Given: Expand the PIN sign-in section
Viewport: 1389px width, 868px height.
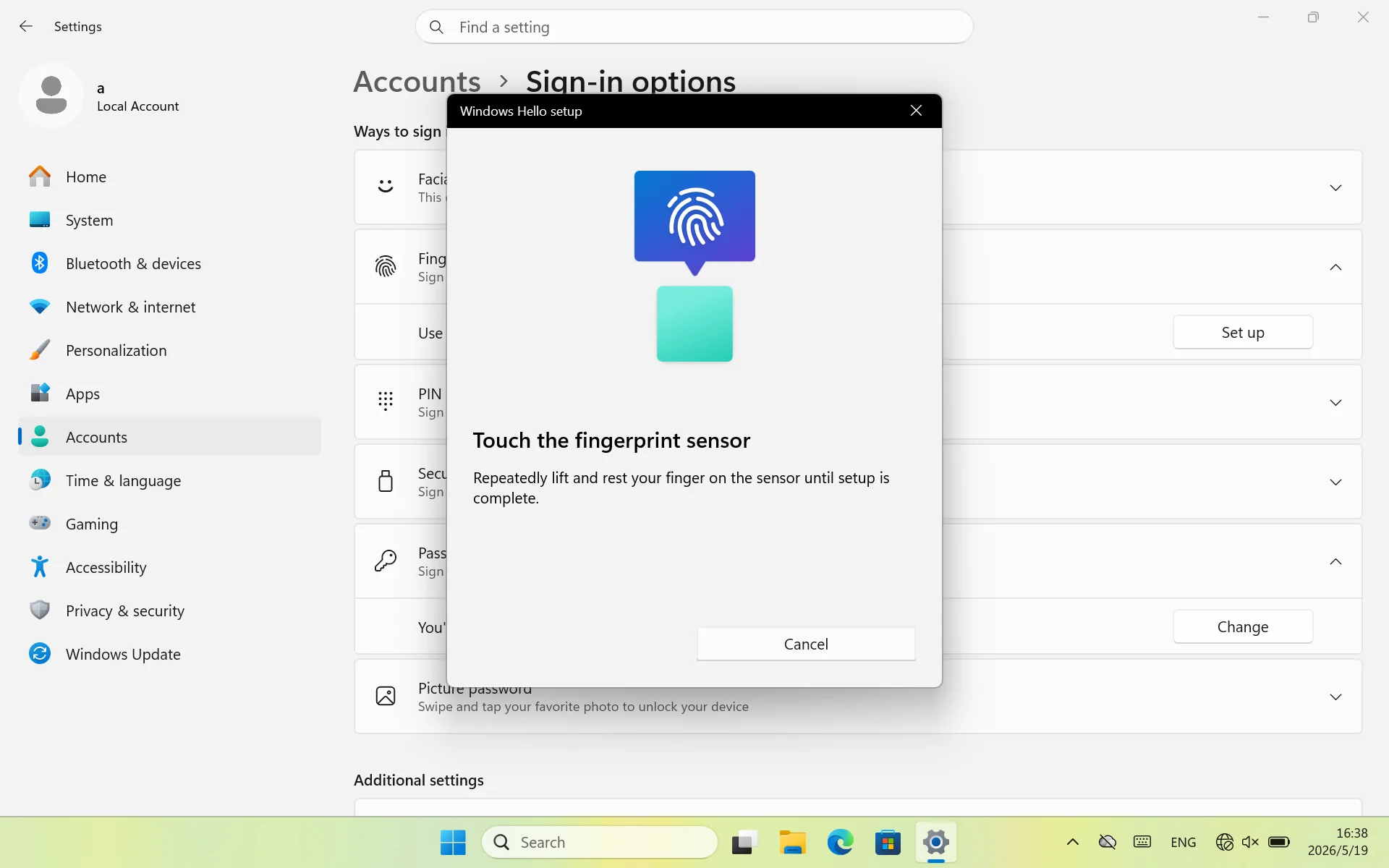Looking at the screenshot, I should (1335, 403).
